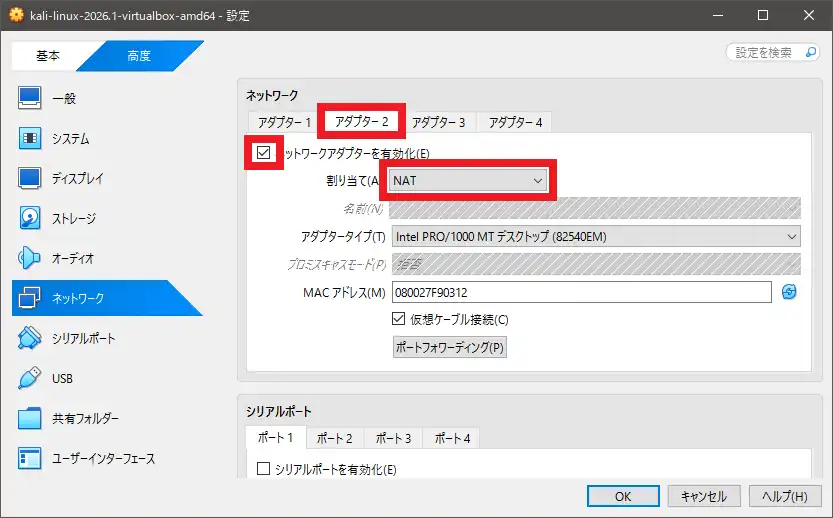Select 一般 label in sidebar
Viewport: 833px width, 518px height.
click(64, 98)
